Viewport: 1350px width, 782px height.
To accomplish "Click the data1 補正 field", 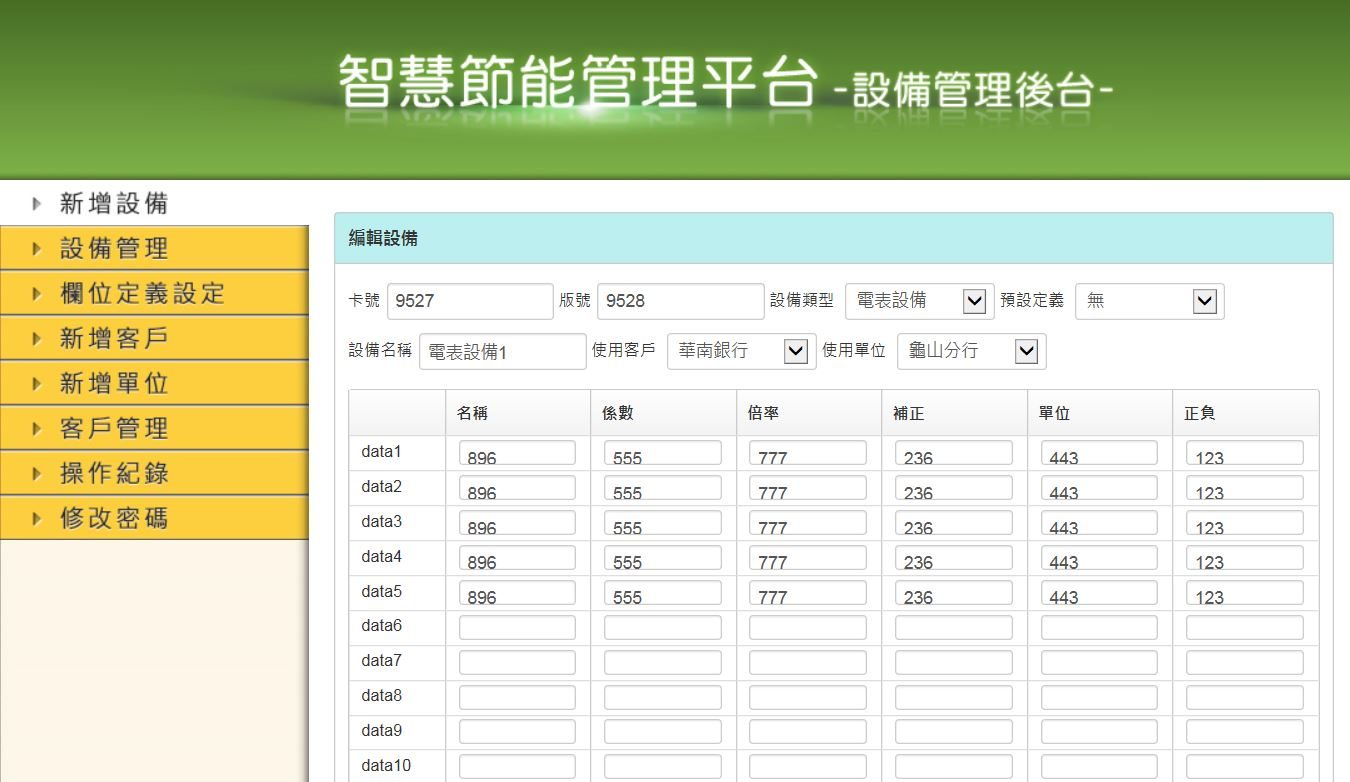I will pyautogui.click(x=954, y=453).
